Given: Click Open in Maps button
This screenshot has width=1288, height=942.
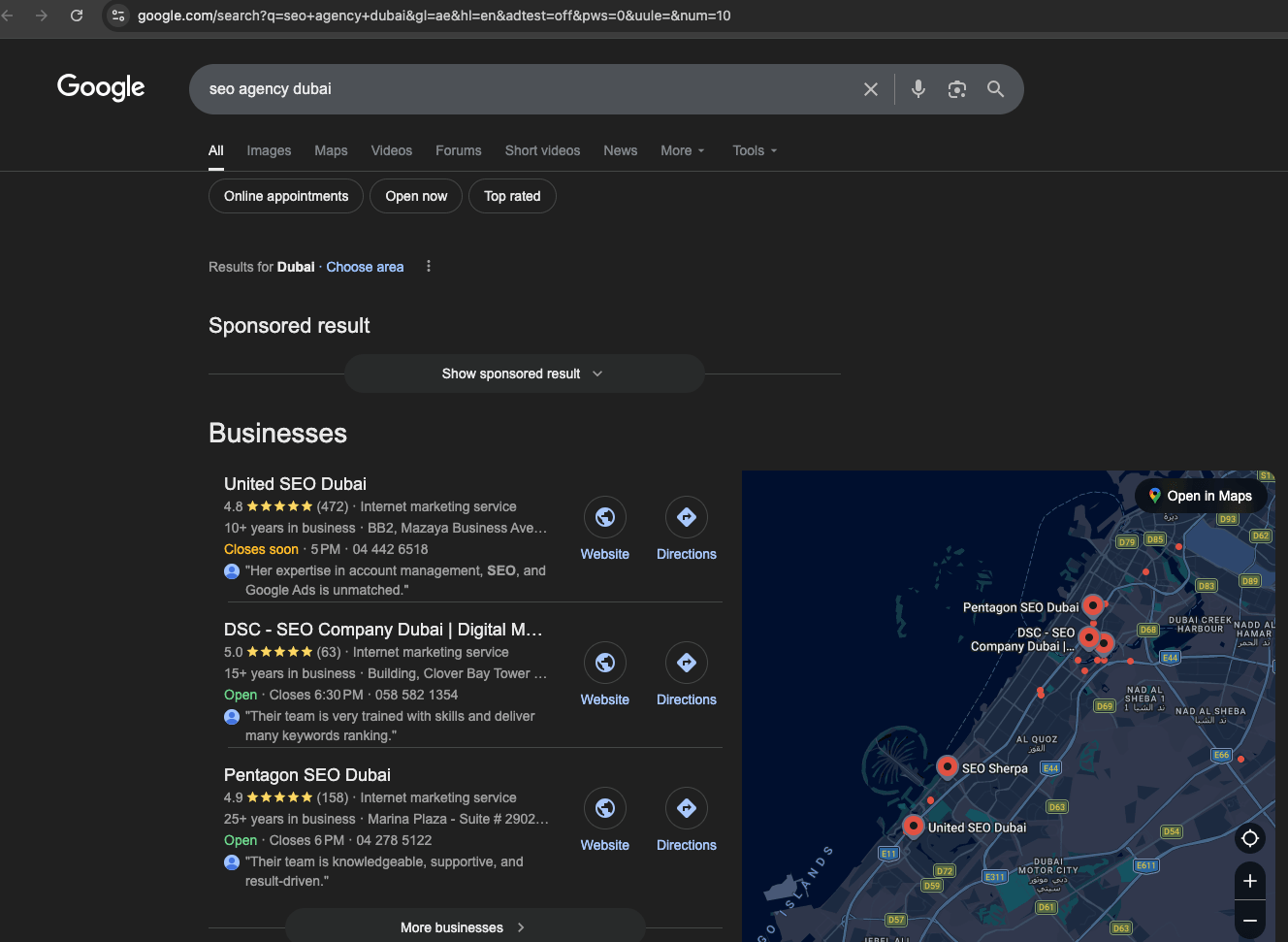Looking at the screenshot, I should (1201, 496).
